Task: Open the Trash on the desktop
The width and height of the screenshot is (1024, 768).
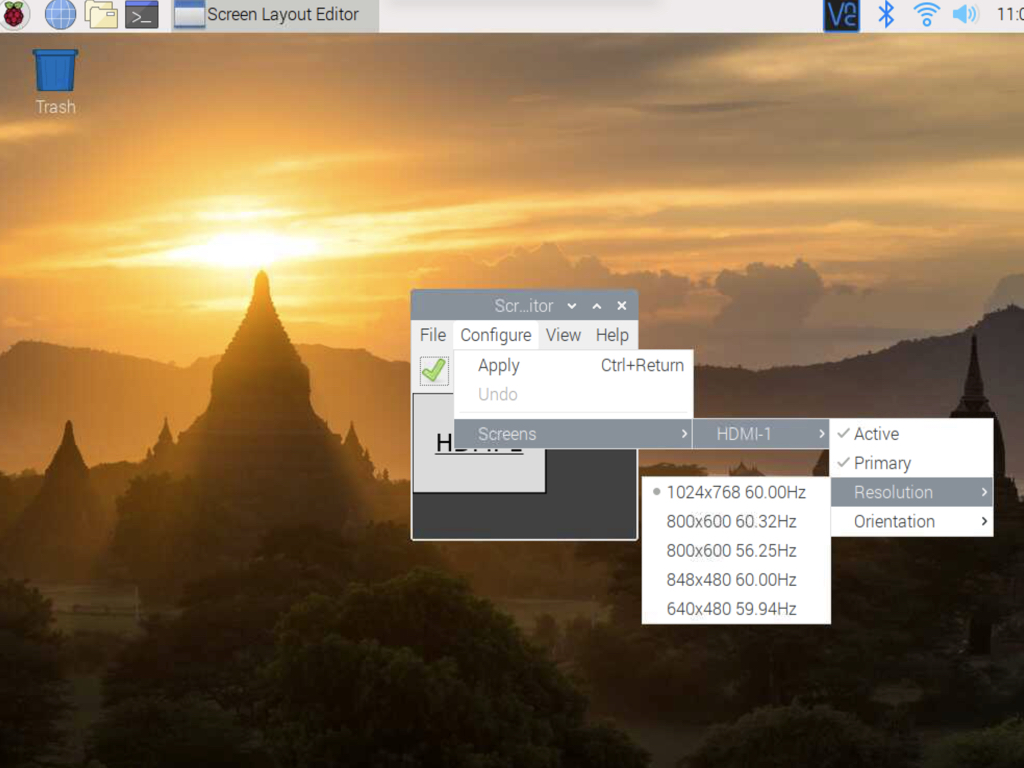Action: click(x=54, y=70)
